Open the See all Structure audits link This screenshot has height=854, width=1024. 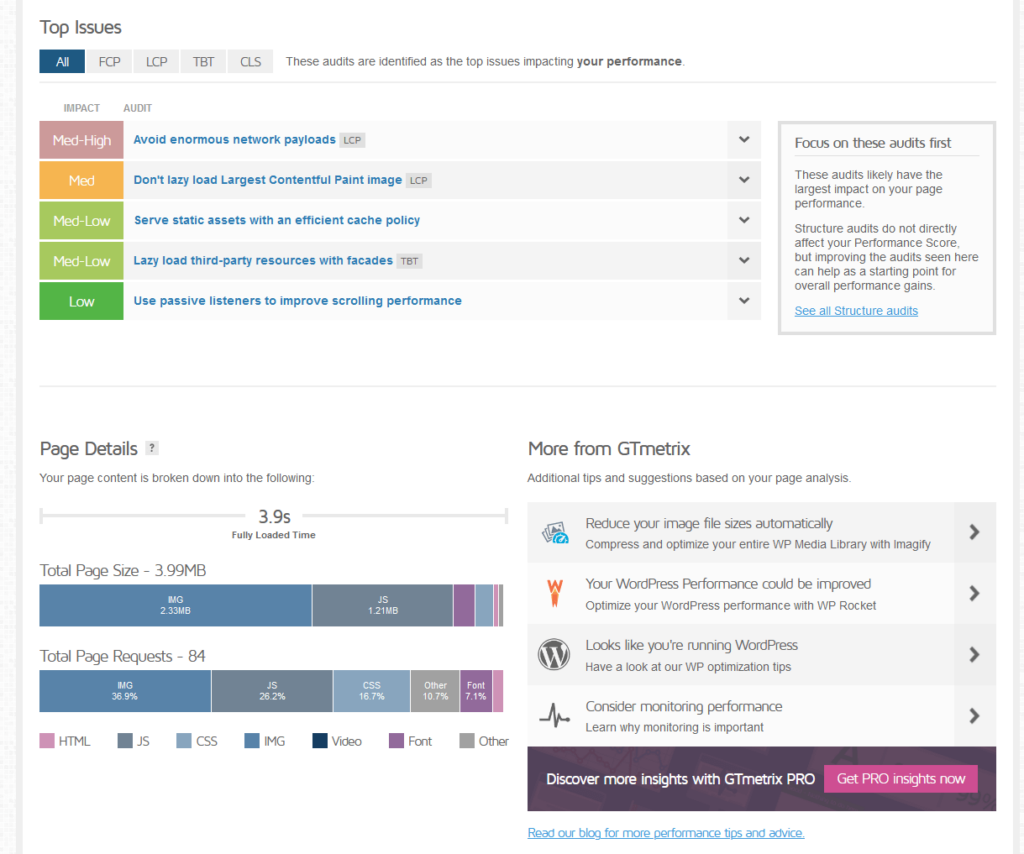tap(856, 311)
